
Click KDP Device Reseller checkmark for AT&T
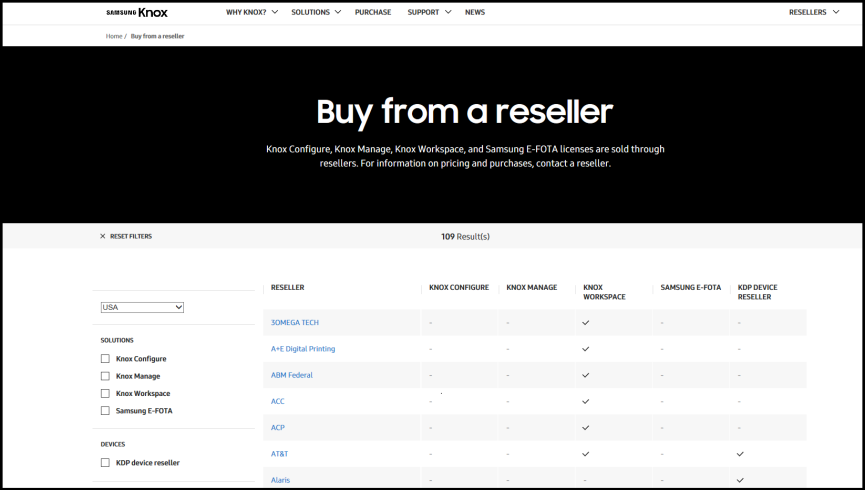click(740, 454)
